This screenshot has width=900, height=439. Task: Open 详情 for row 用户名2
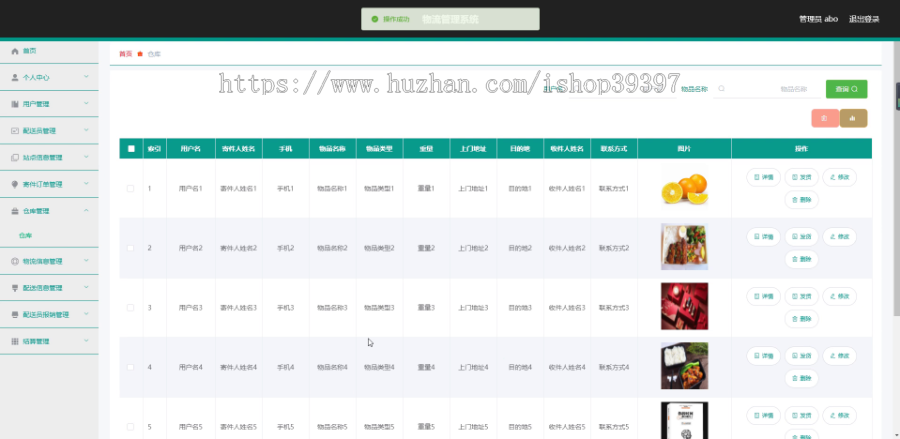[763, 236]
